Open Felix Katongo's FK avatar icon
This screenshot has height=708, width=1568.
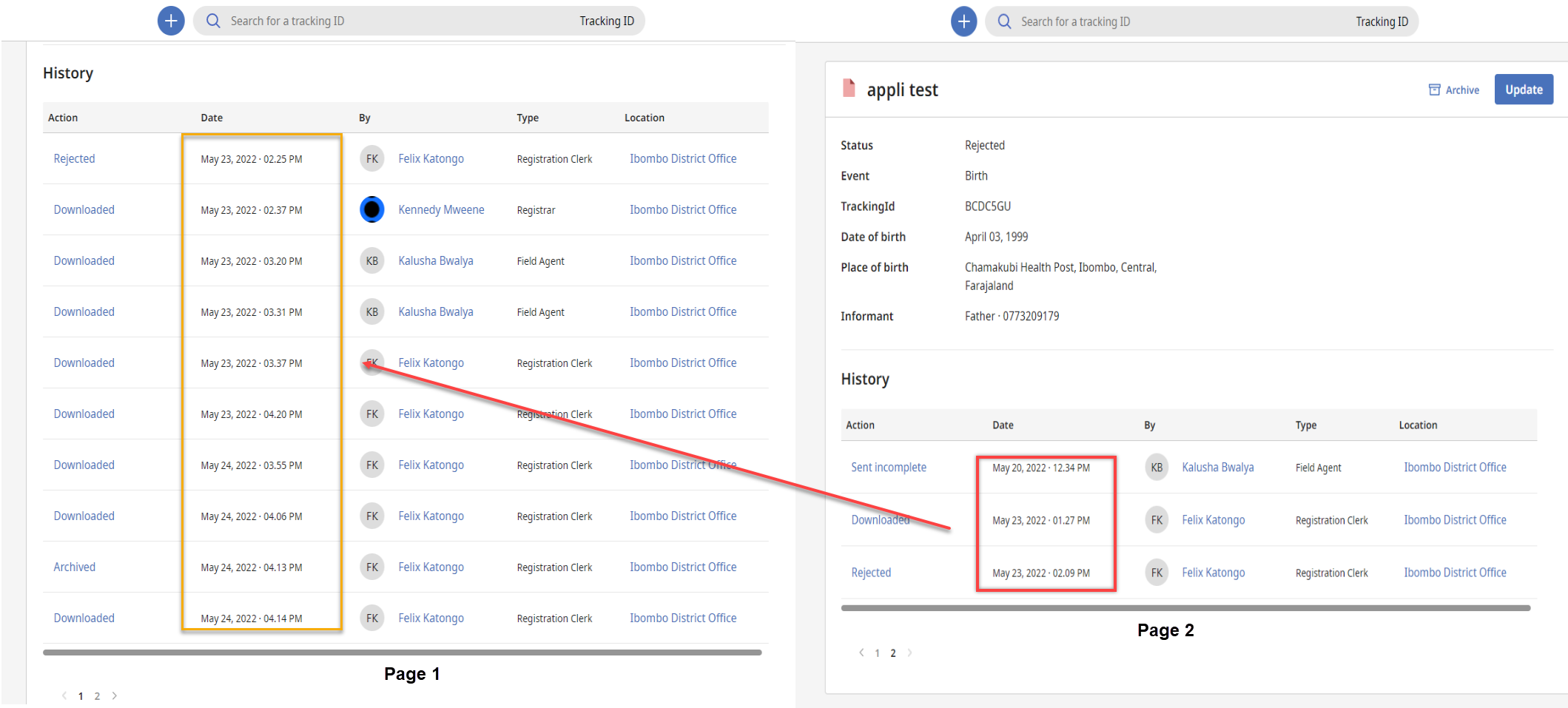(x=371, y=158)
